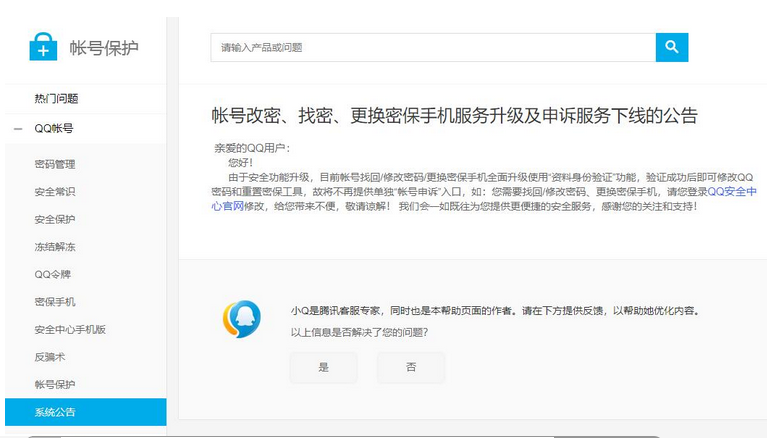The width and height of the screenshot is (767, 438).
Task: Click the 帐号保护 lock logo icon
Action: pos(43,46)
